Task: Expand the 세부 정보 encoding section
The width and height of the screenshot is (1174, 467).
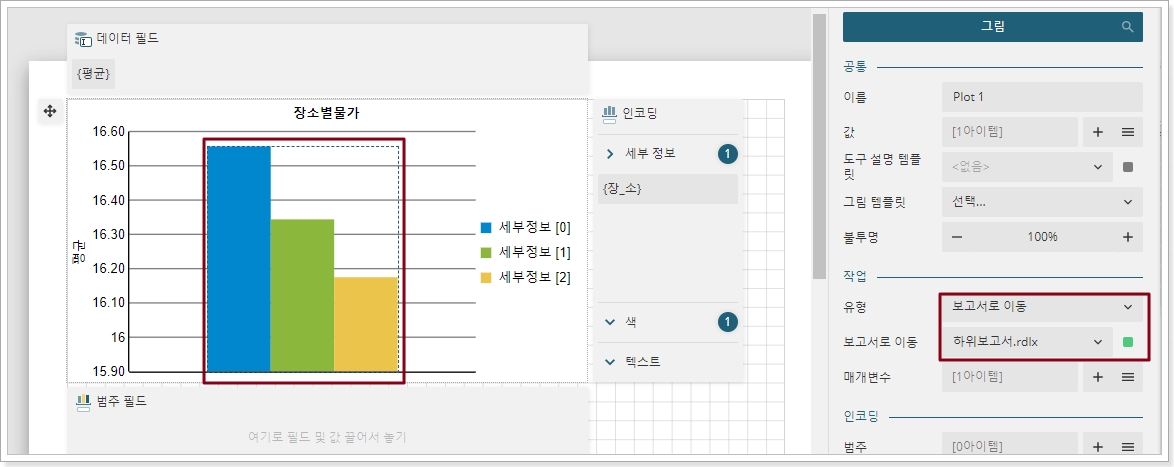Action: 610,153
